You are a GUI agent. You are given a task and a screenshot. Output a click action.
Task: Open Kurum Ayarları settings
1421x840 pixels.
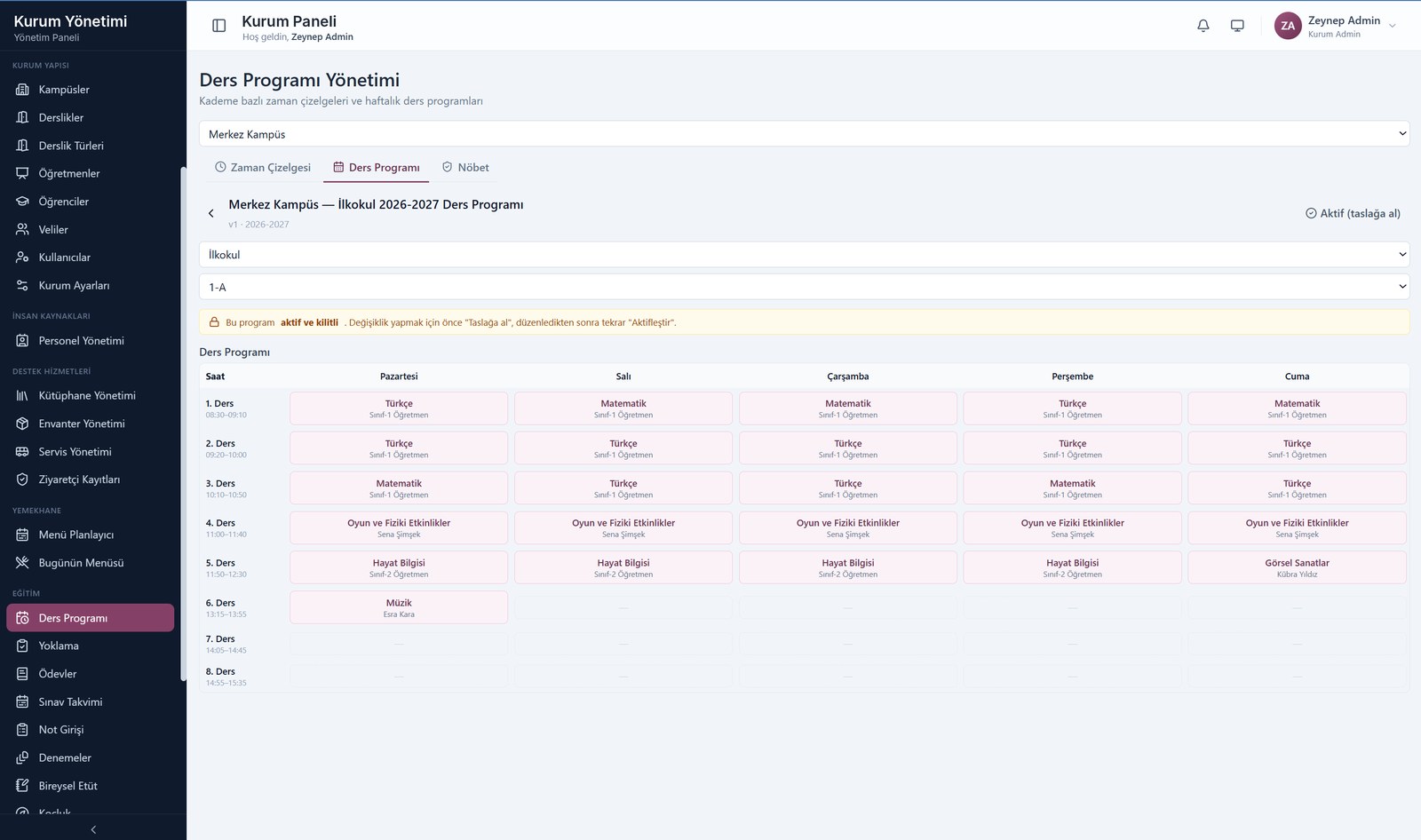coord(91,285)
